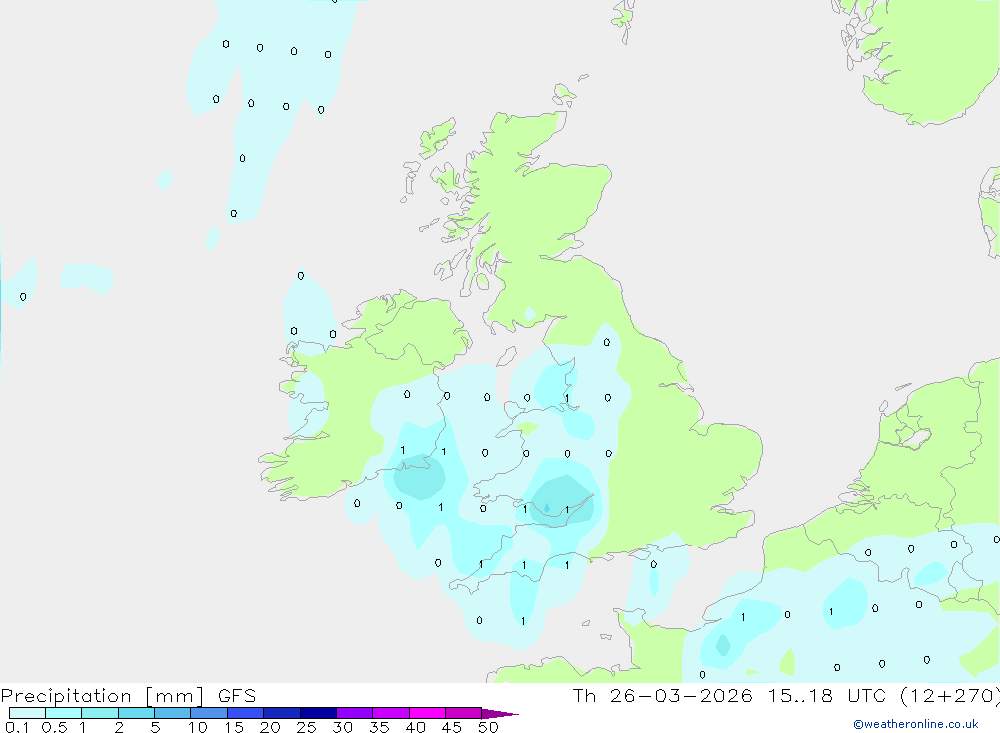This screenshot has width=1000, height=733.
Task: Click the '0.5' legend scale value
Action: coord(54,727)
